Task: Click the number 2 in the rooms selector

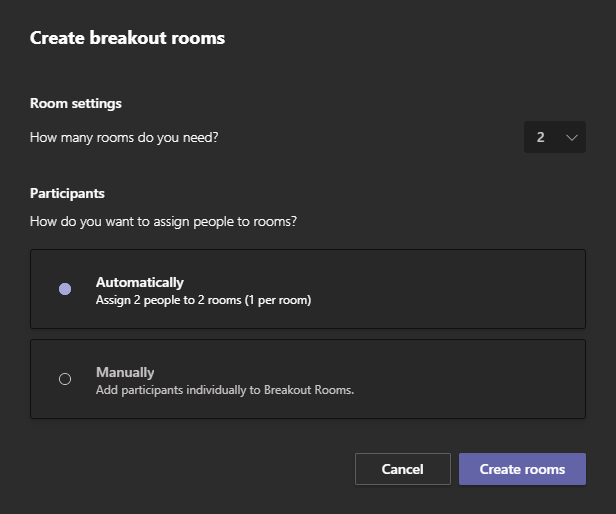Action: click(x=541, y=137)
